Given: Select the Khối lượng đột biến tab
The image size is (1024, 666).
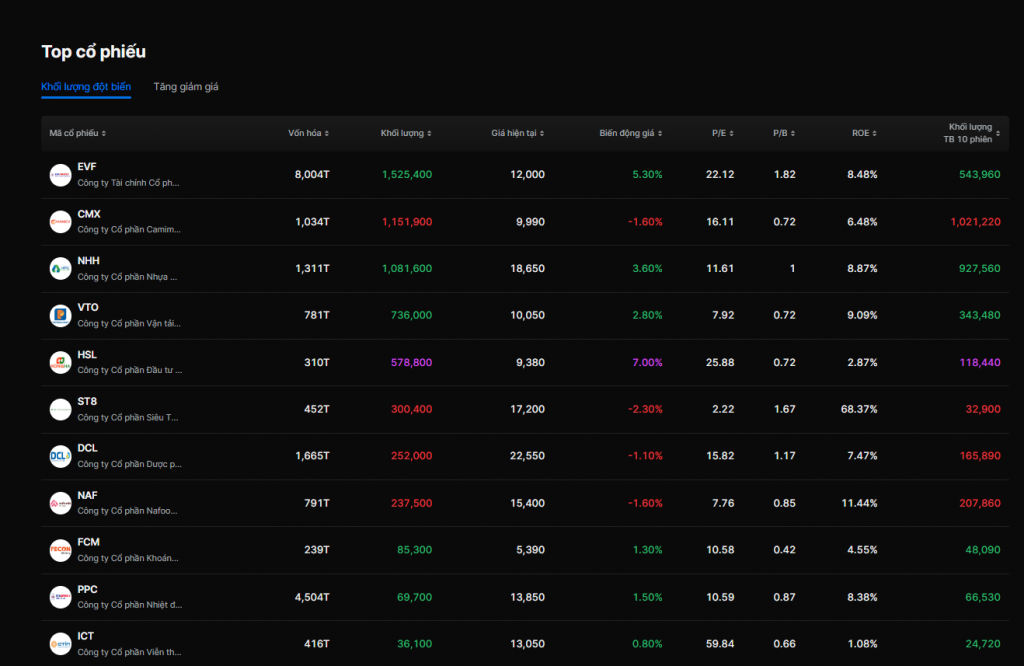Looking at the screenshot, I should click(x=86, y=87).
